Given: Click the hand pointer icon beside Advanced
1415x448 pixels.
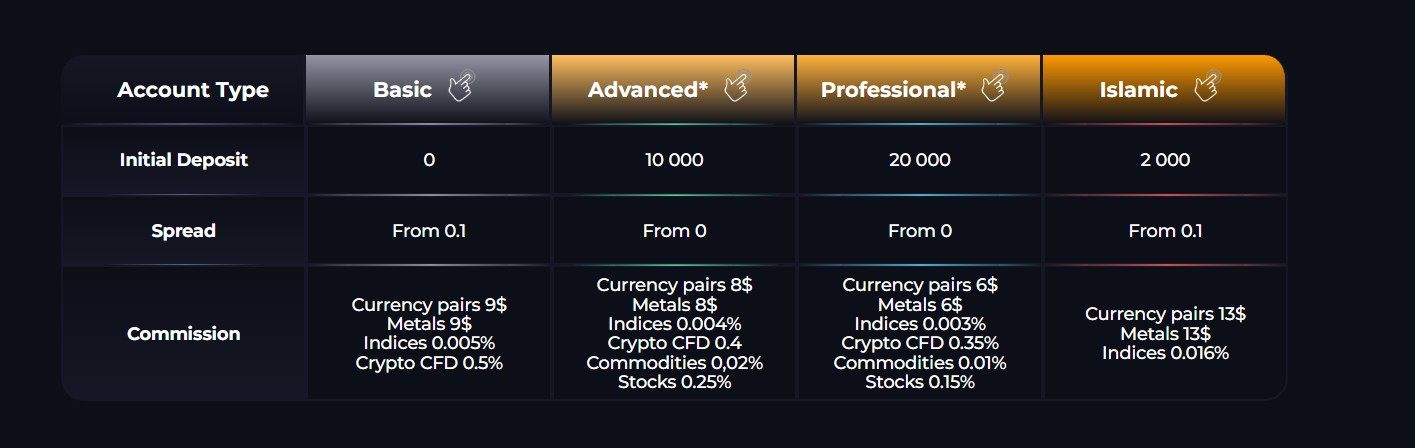Looking at the screenshot, I should [x=735, y=88].
